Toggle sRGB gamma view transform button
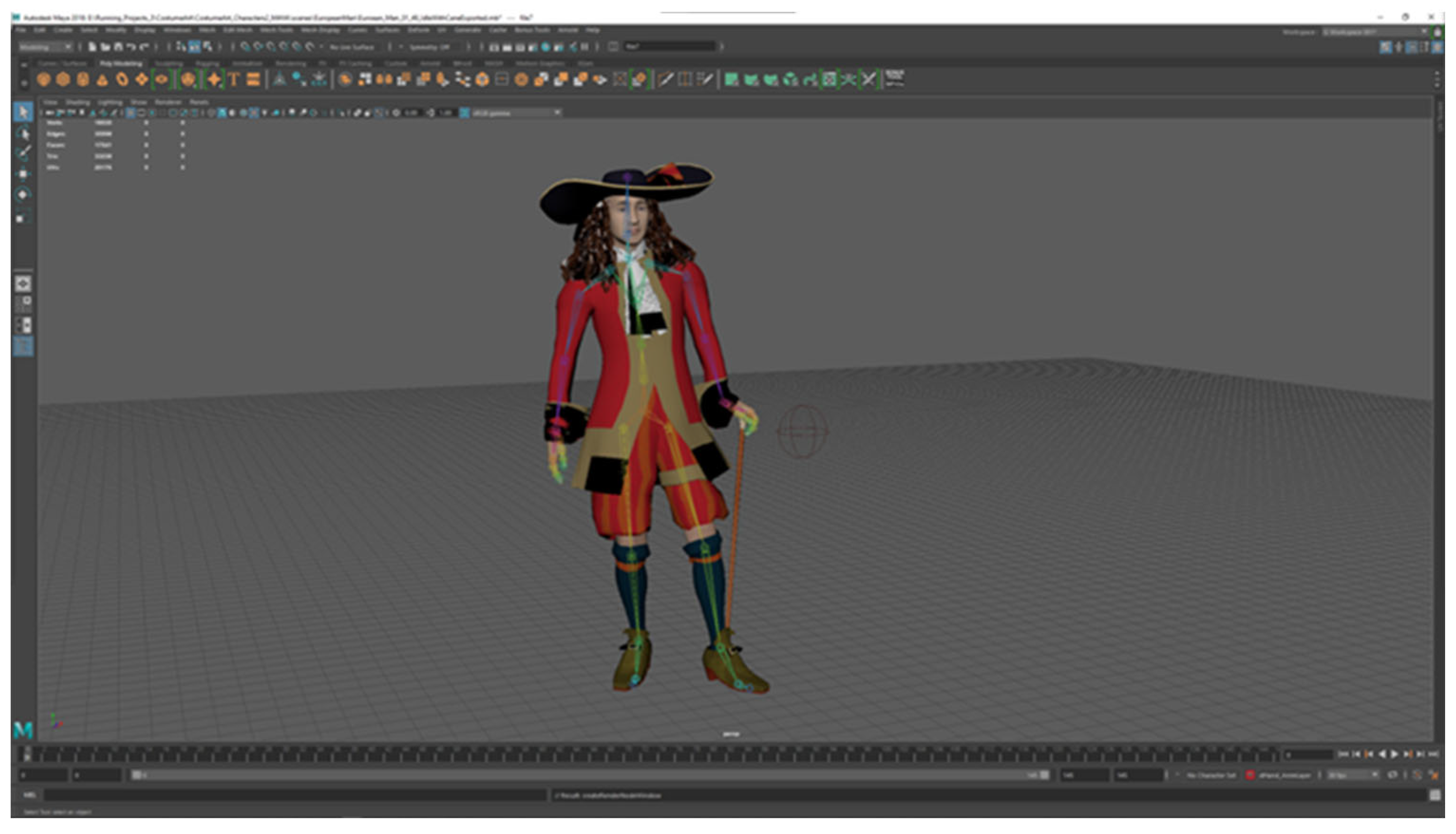Image resolution: width=1456 pixels, height=834 pixels. (464, 113)
